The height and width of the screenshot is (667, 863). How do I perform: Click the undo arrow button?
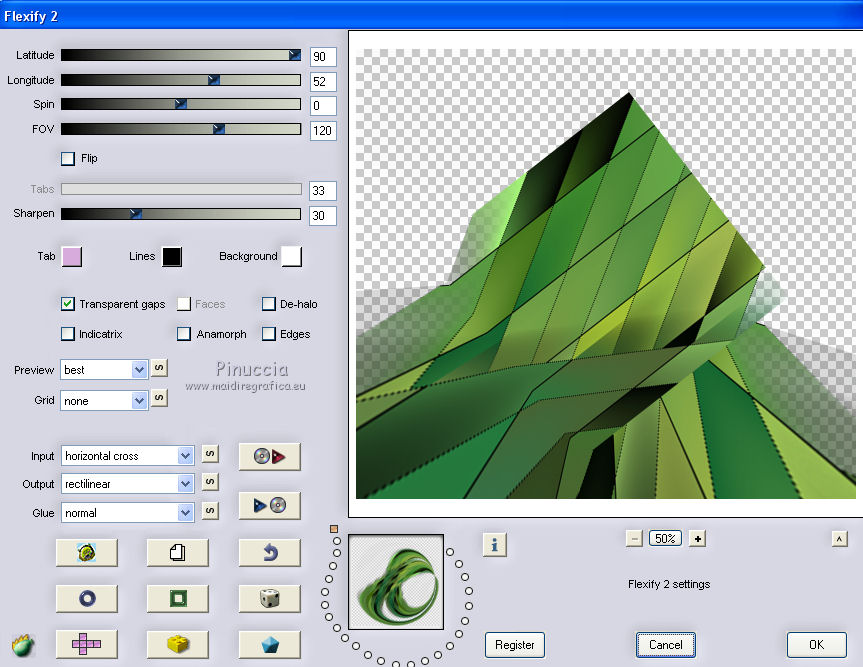click(x=270, y=553)
